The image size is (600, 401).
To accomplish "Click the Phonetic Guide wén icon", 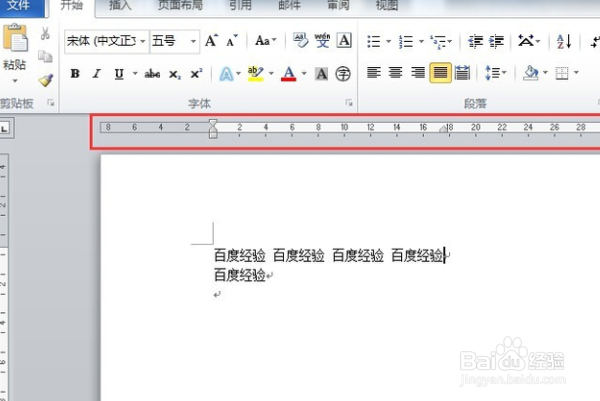I will click(x=322, y=40).
